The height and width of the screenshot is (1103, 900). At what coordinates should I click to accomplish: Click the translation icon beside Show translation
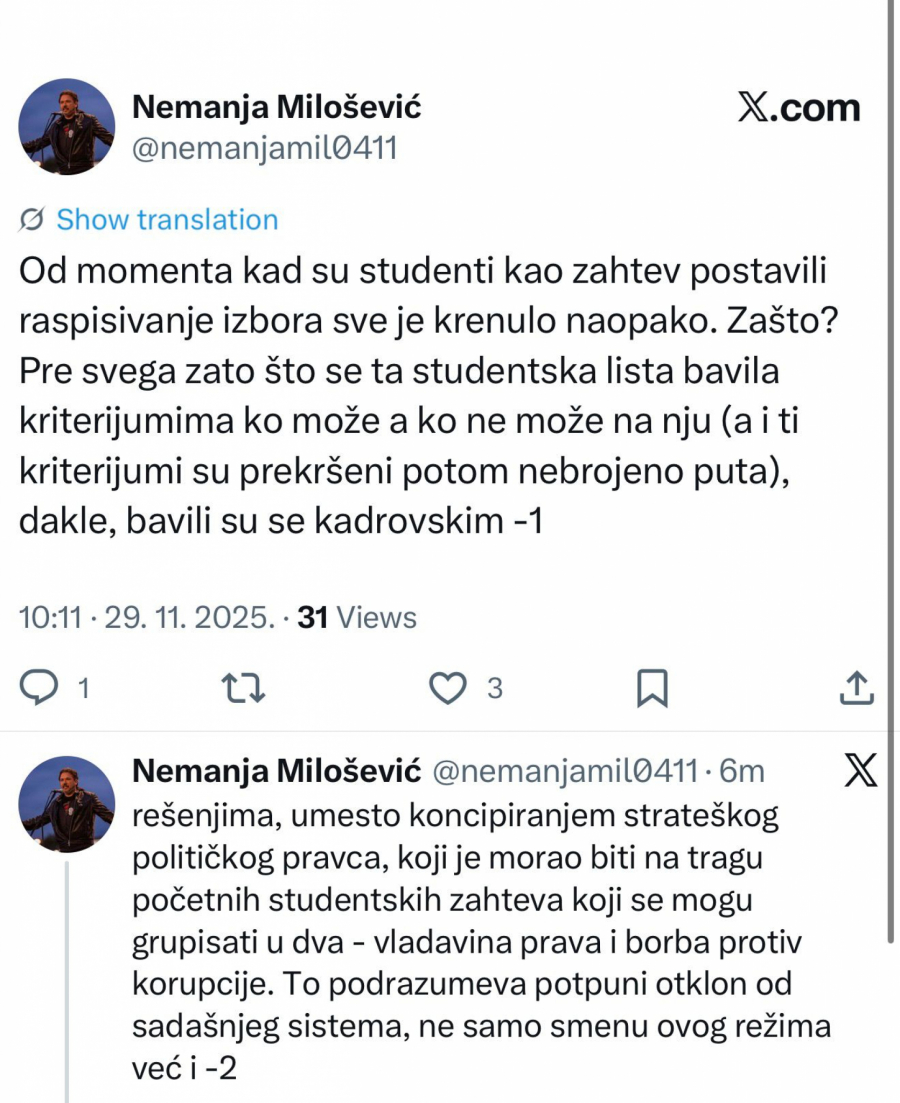[x=32, y=220]
